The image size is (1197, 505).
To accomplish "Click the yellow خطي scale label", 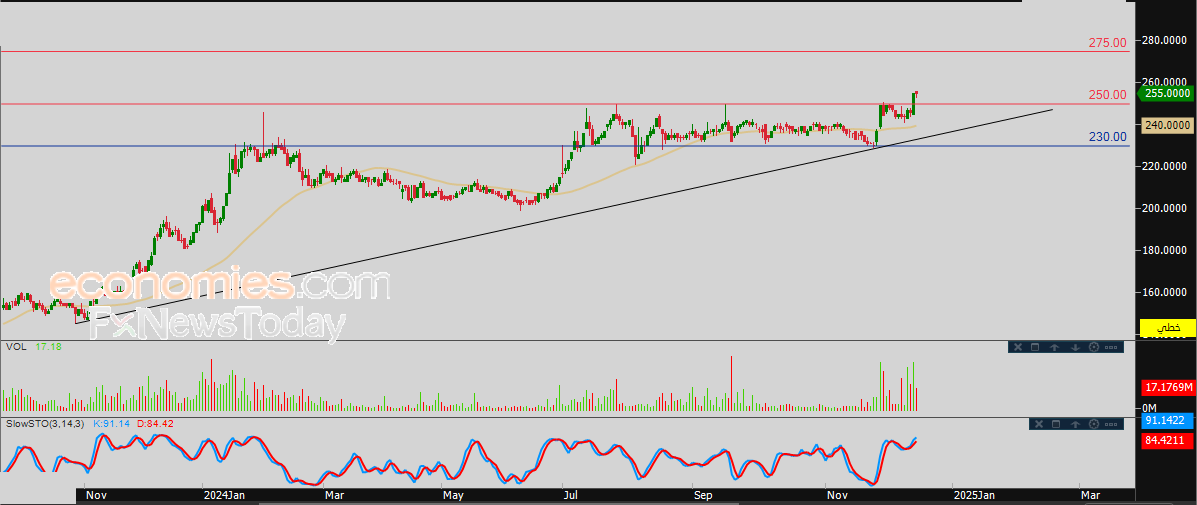I will click(x=1167, y=327).
